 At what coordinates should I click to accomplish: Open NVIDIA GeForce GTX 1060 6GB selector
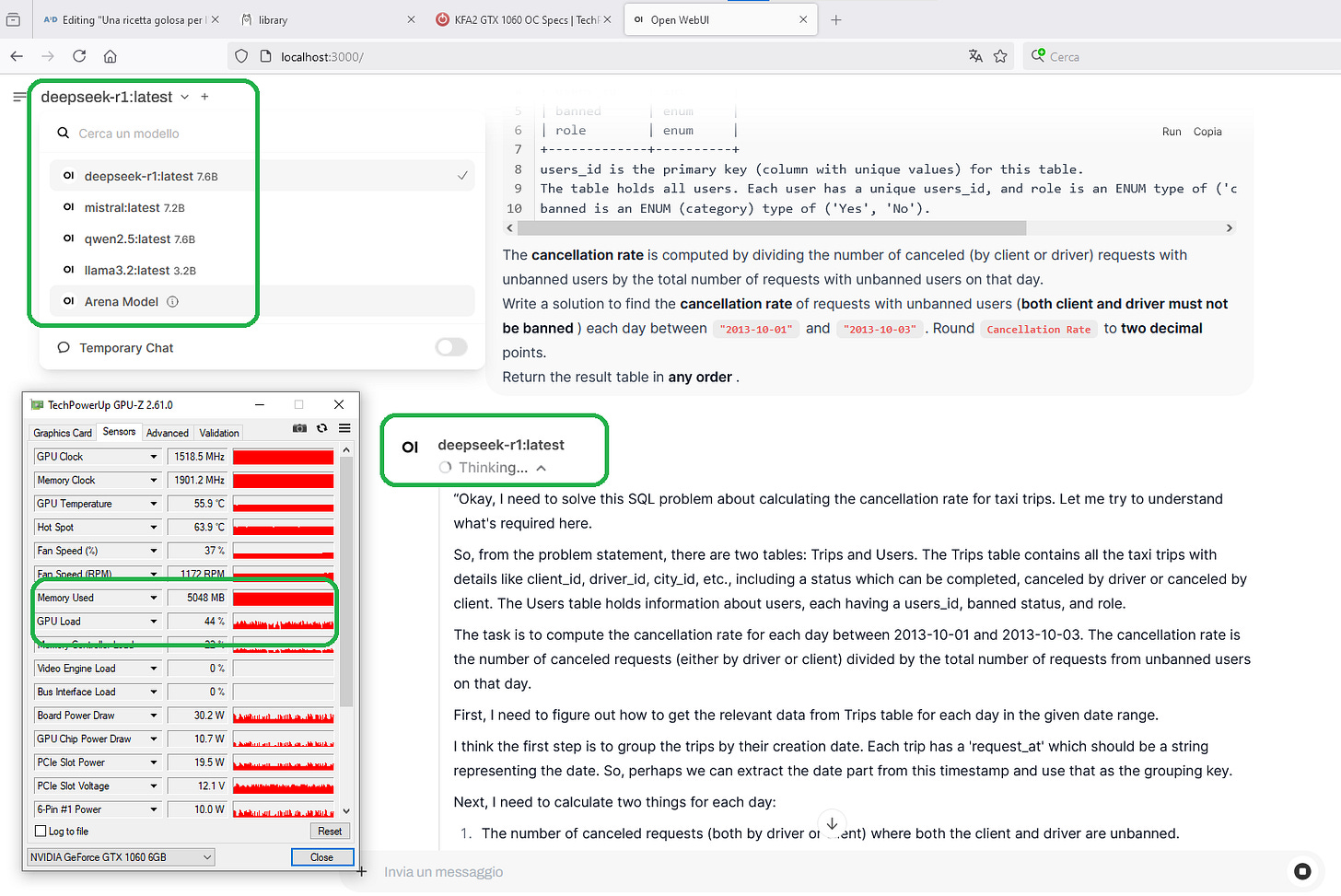(121, 856)
